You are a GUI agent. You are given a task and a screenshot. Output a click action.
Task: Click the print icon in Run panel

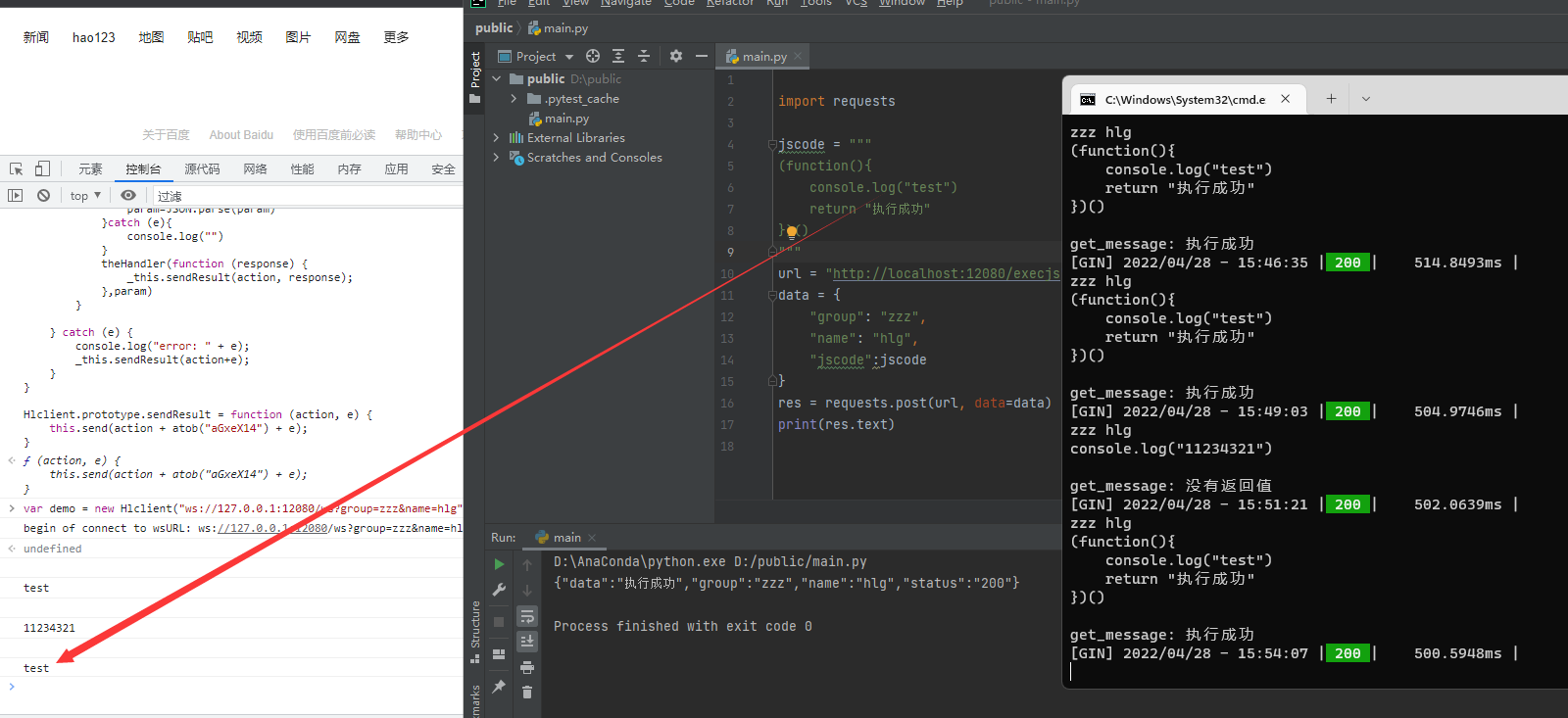[x=527, y=667]
